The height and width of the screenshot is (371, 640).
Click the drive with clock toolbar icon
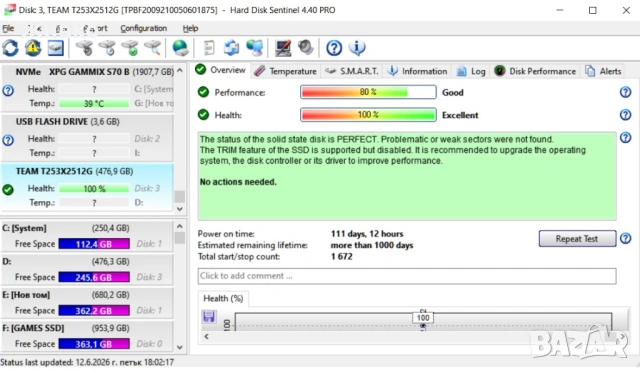pos(107,48)
